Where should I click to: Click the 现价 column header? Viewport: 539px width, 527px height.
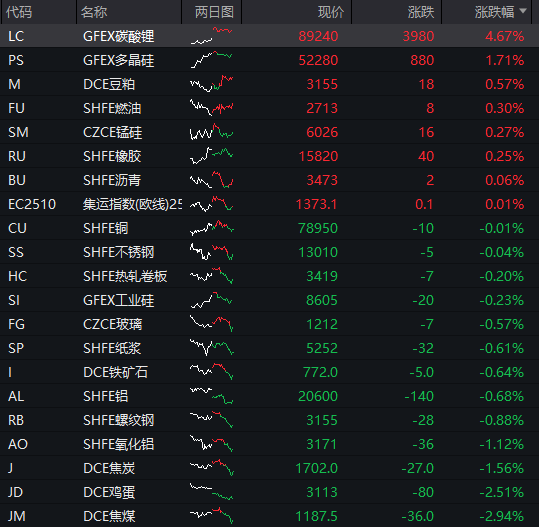331,12
